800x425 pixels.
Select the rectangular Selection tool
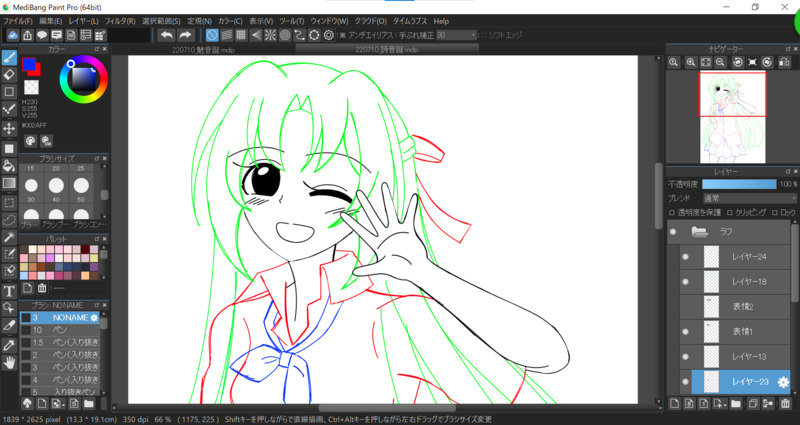click(x=9, y=203)
